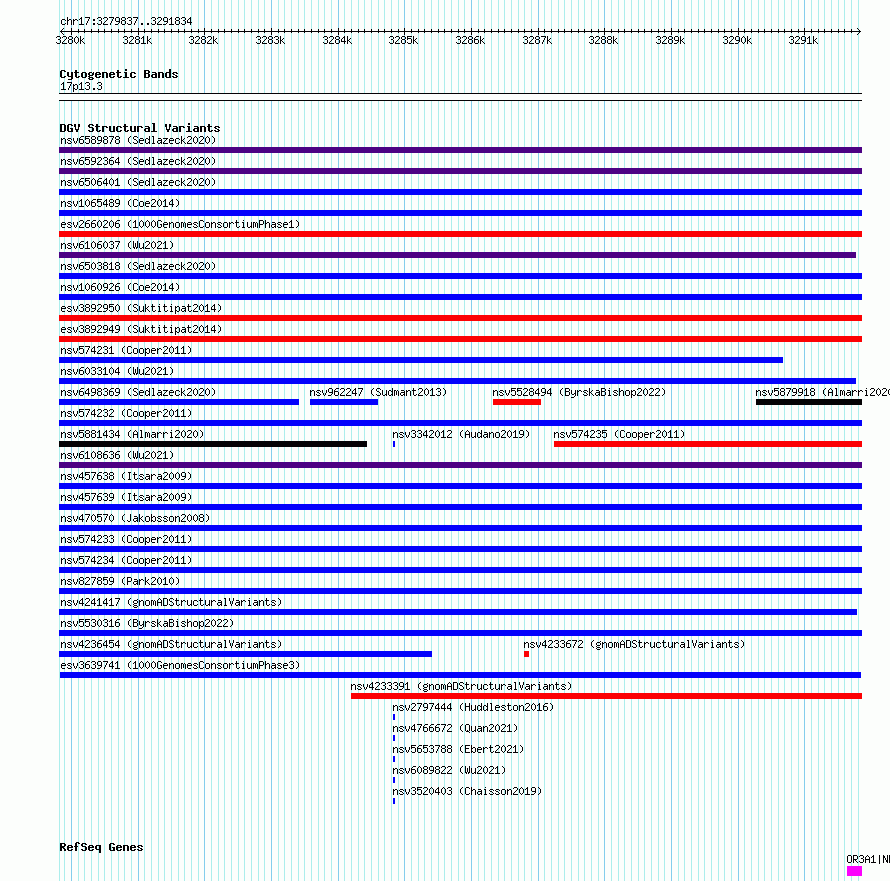Click nsv4241417 (gnomADStructuralVariants) label

click(171, 602)
